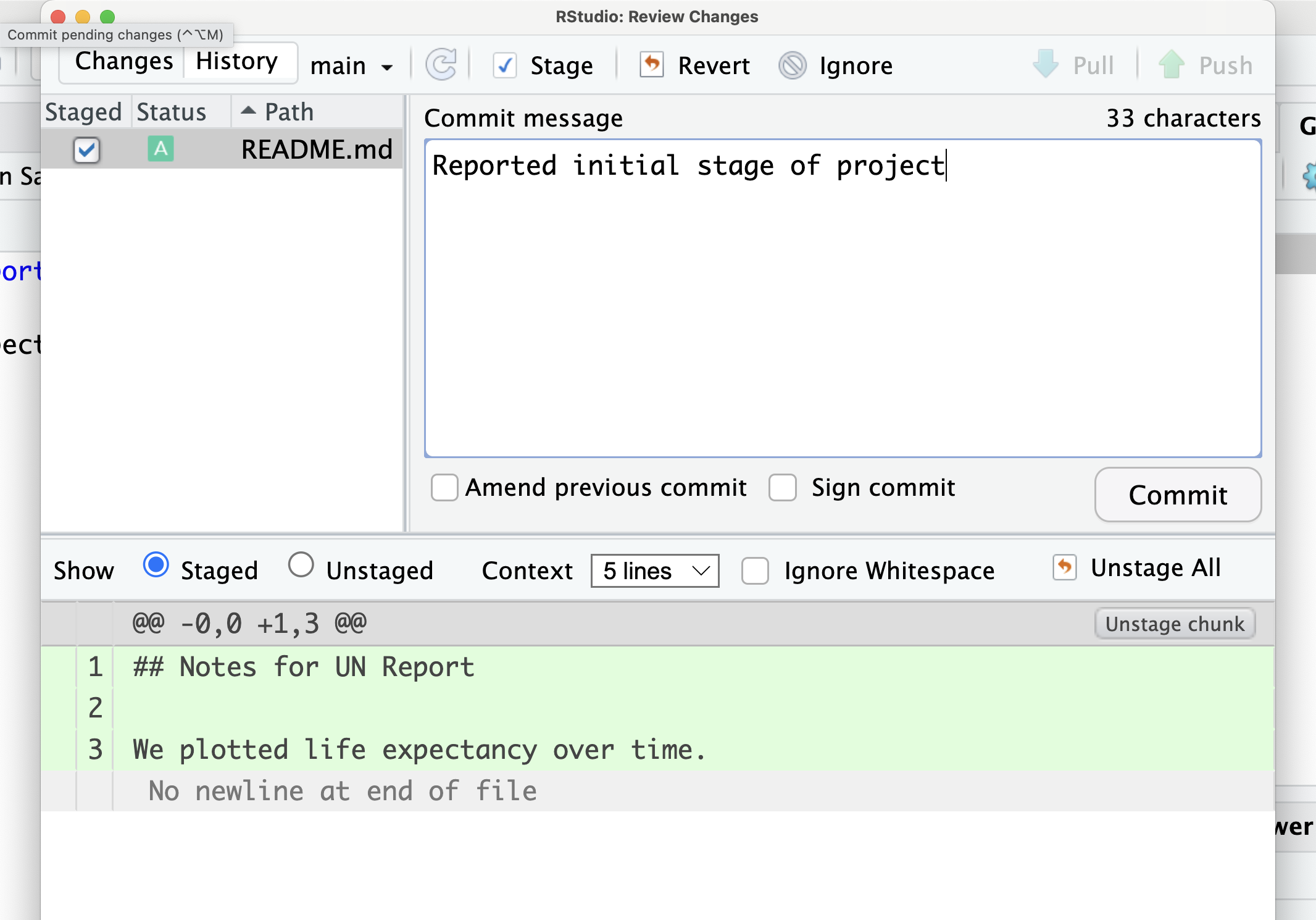Switch to the History tab
Viewport: 1316px width, 920px height.
pos(237,61)
